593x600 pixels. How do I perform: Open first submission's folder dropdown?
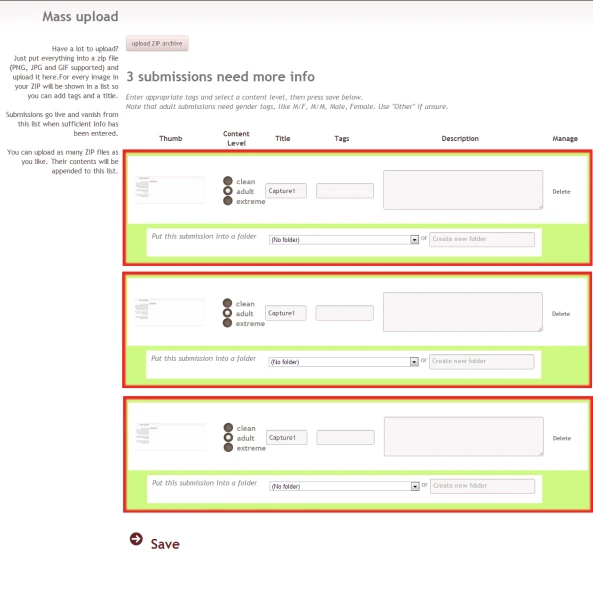(x=344, y=240)
